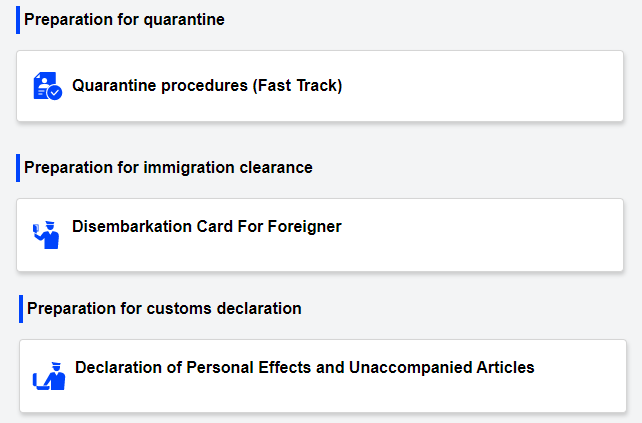This screenshot has width=642, height=423.
Task: Open Disembarkation Card For Foreigner
Action: (x=206, y=227)
